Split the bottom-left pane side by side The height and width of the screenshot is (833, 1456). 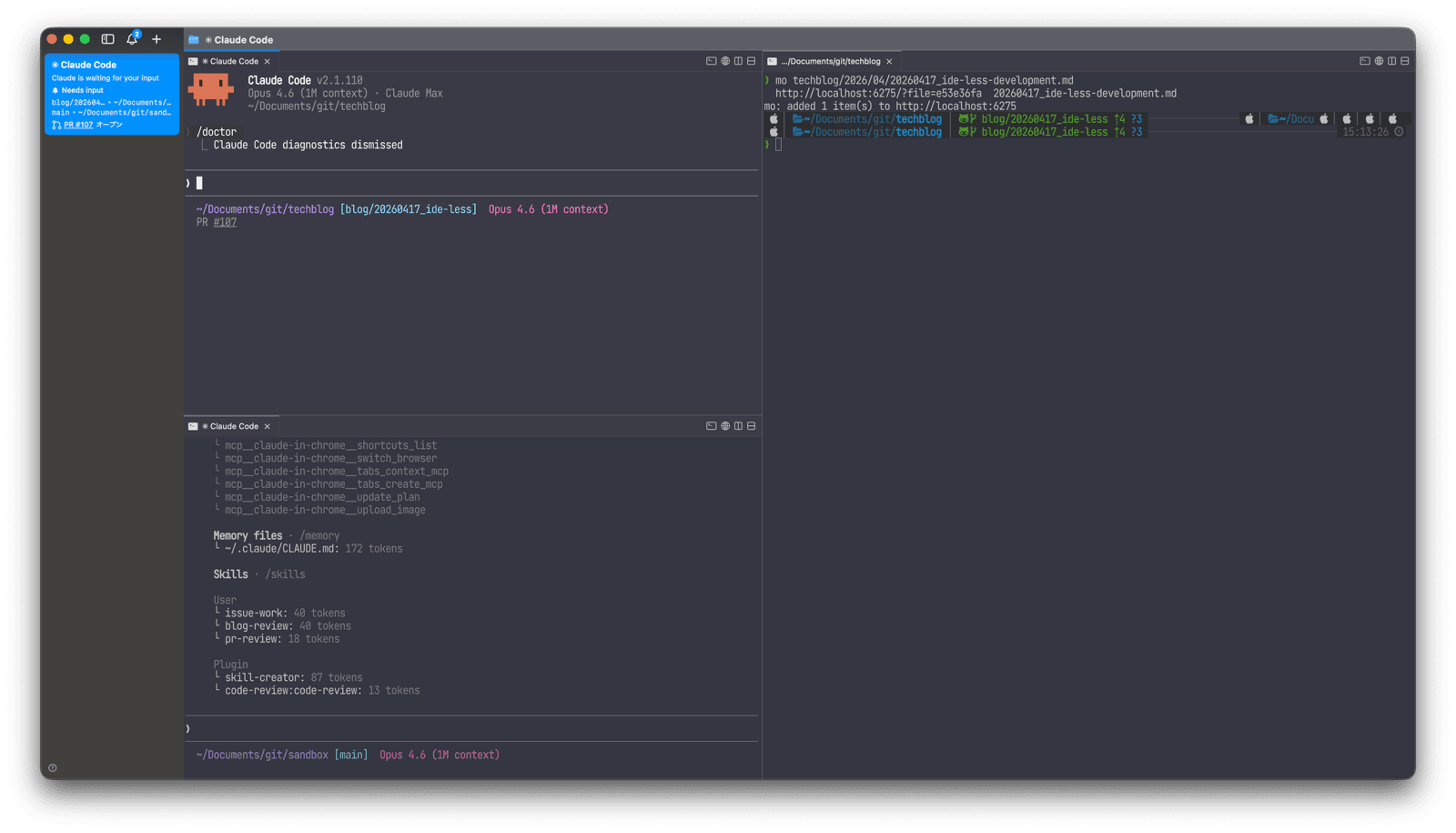pyautogui.click(x=738, y=426)
